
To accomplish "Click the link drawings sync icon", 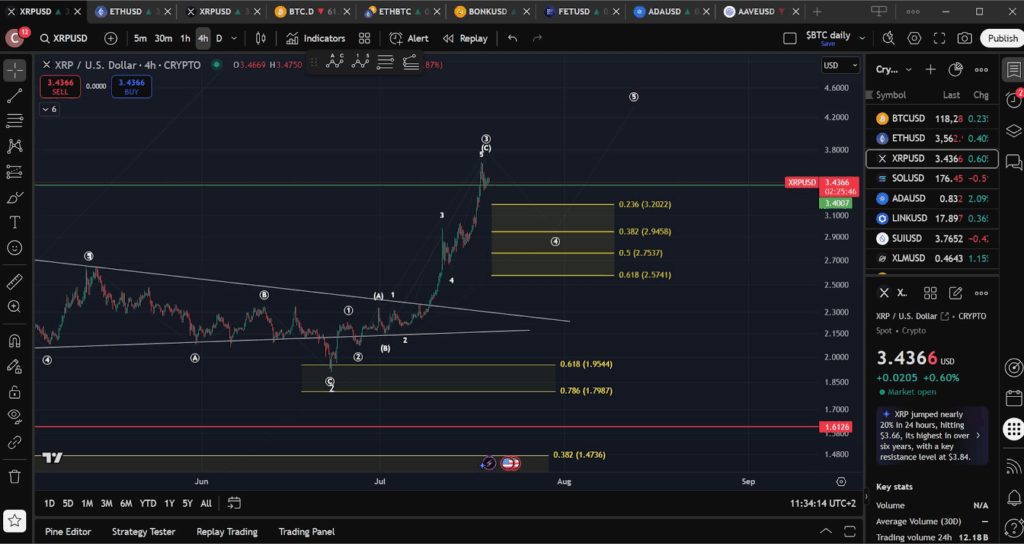I will click(14, 443).
